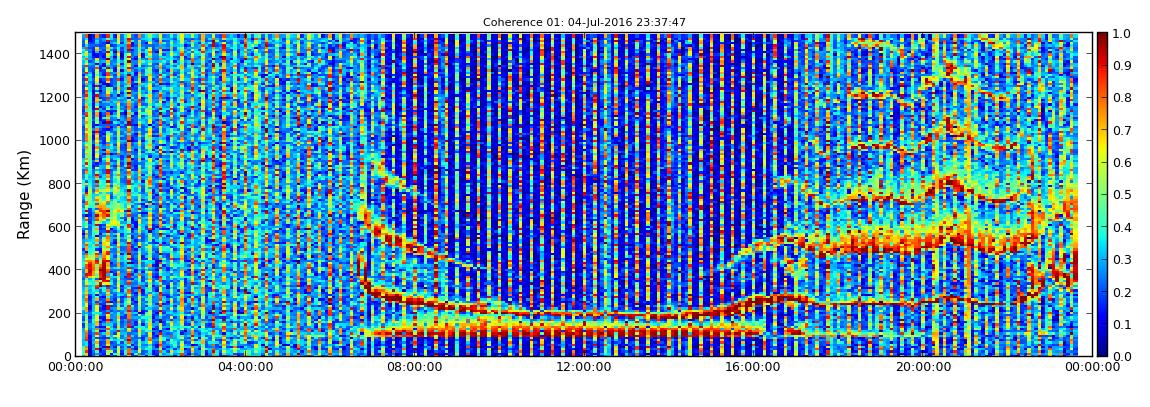Image resolution: width=1150 pixels, height=407 pixels.
Task: Click the 16:00:00 time tick label
Action: click(755, 367)
